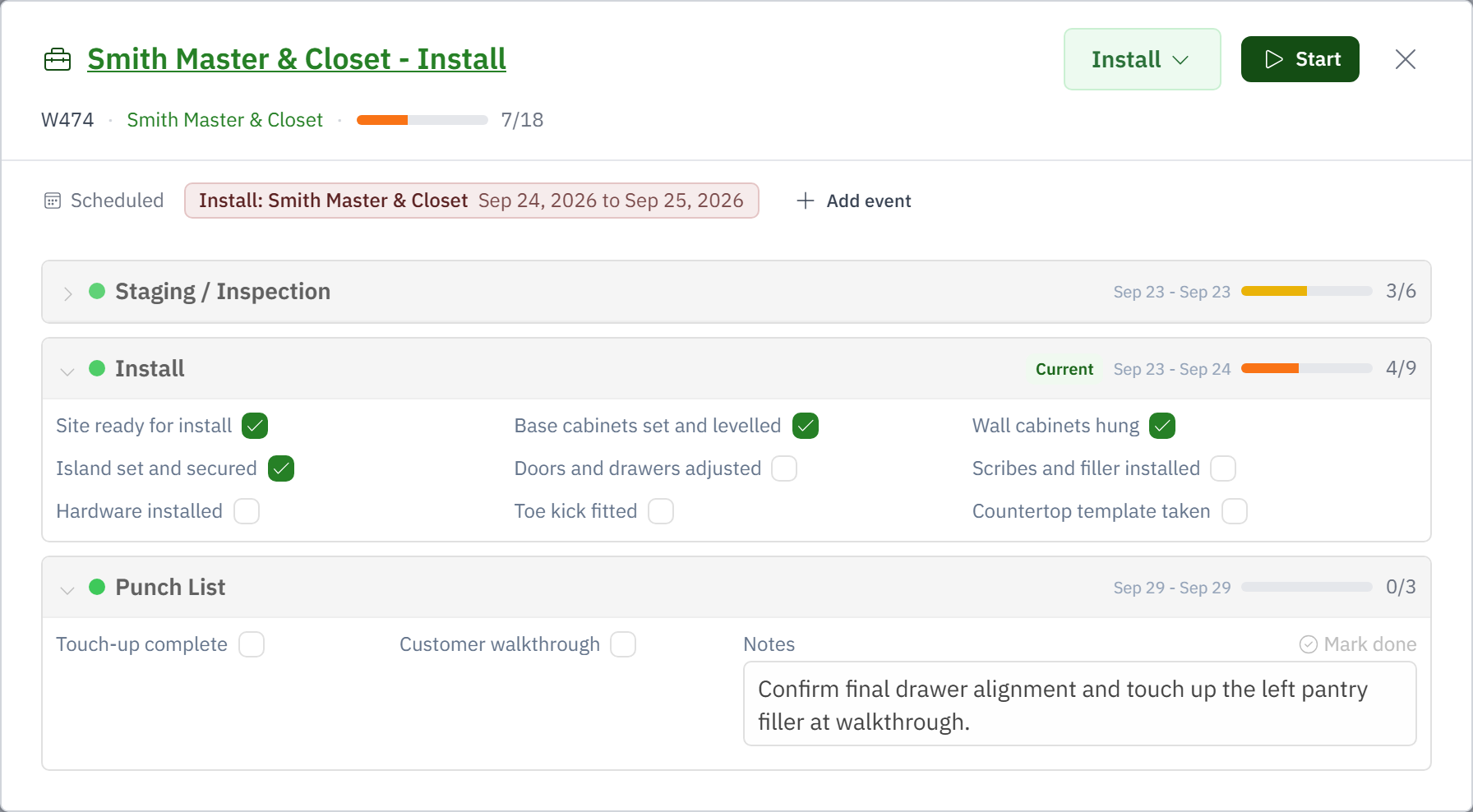
Task: Uncheck Base cabinets set and levelled
Action: pos(806,426)
